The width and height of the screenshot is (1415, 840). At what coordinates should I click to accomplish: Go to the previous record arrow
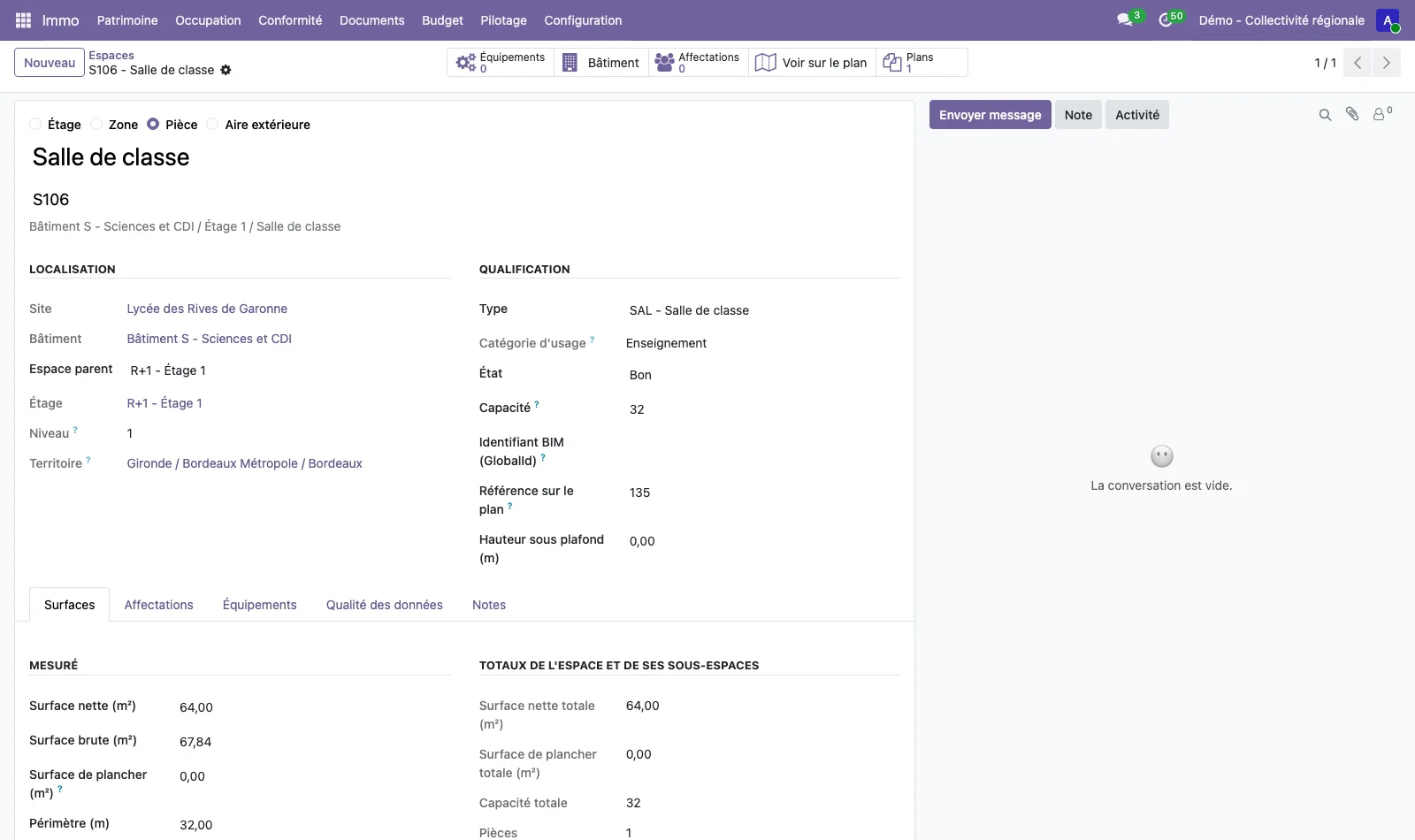1358,63
